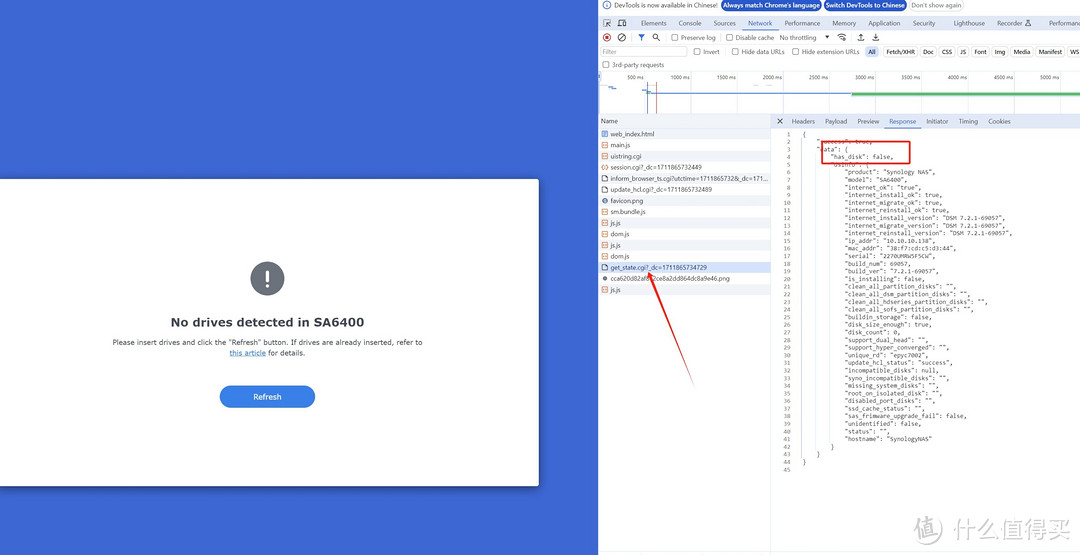
Task: Switch to the Sources tab
Action: [x=725, y=23]
